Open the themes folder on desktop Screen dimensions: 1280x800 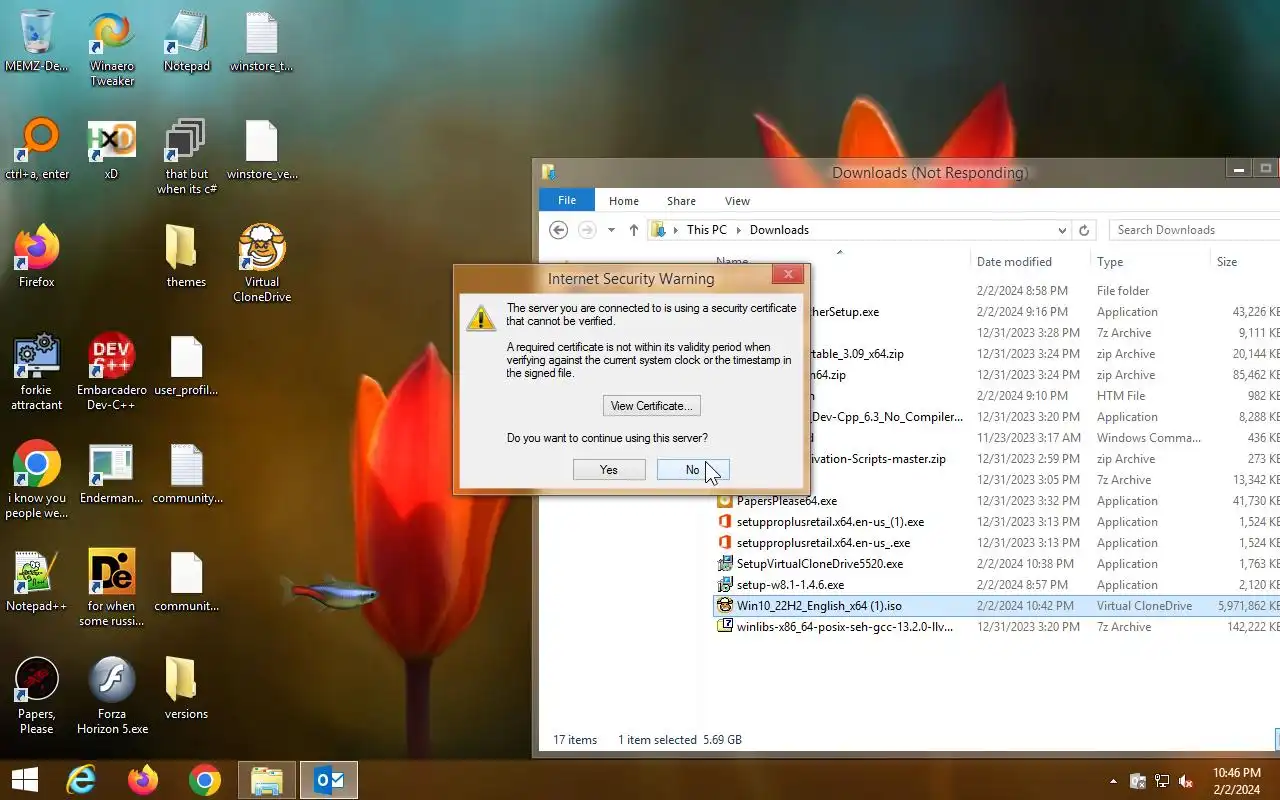[186, 256]
